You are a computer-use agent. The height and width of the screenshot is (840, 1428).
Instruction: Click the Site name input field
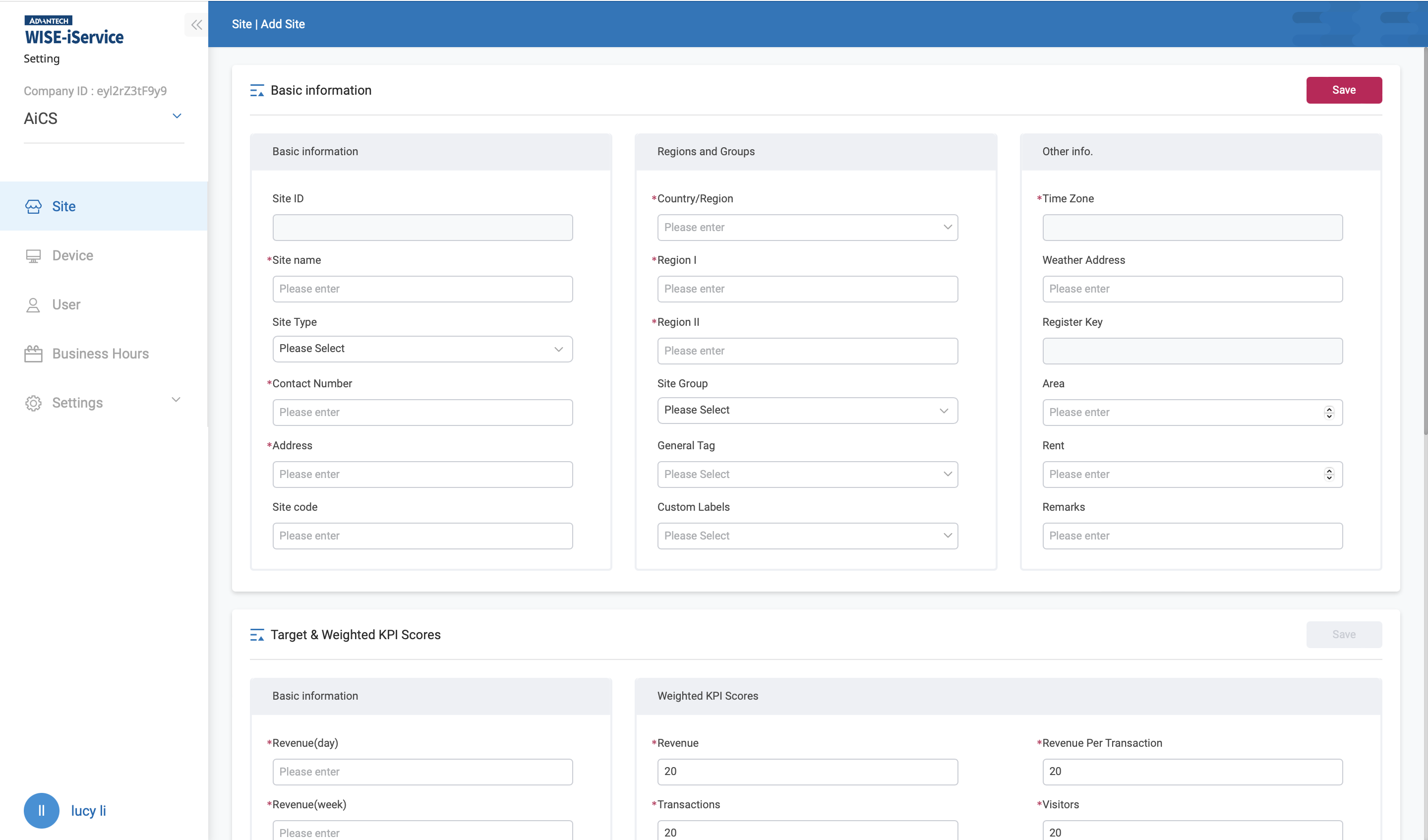click(x=421, y=289)
